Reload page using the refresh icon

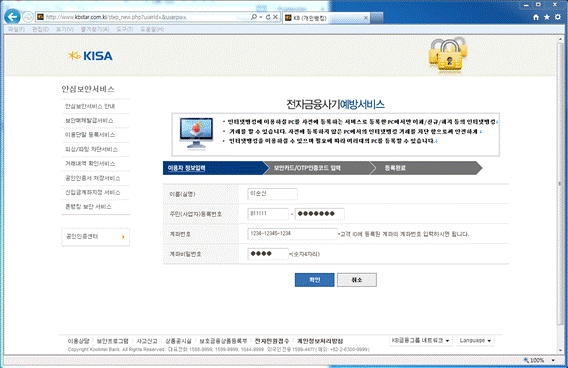(268, 17)
